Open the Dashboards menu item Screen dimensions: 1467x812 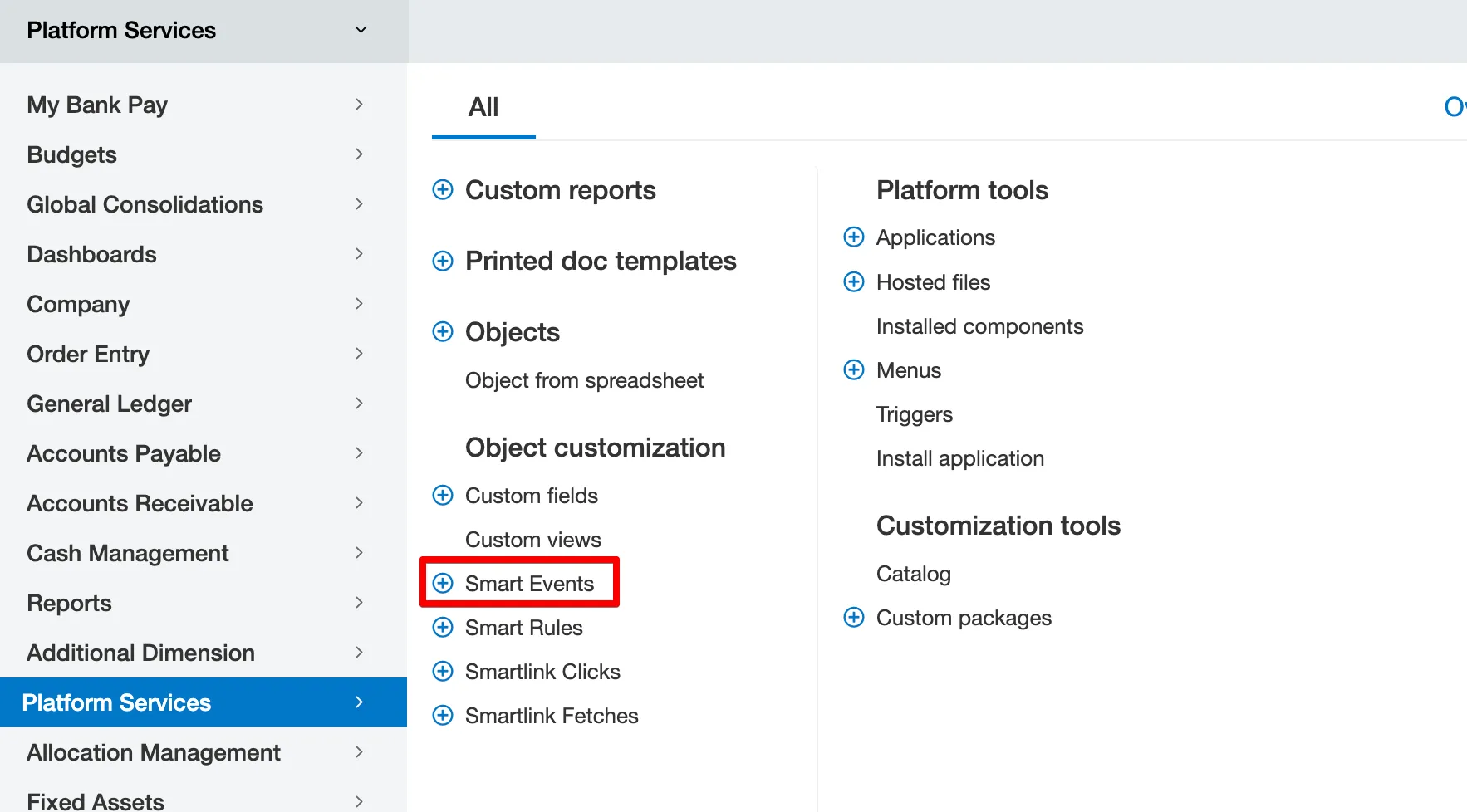pos(204,254)
